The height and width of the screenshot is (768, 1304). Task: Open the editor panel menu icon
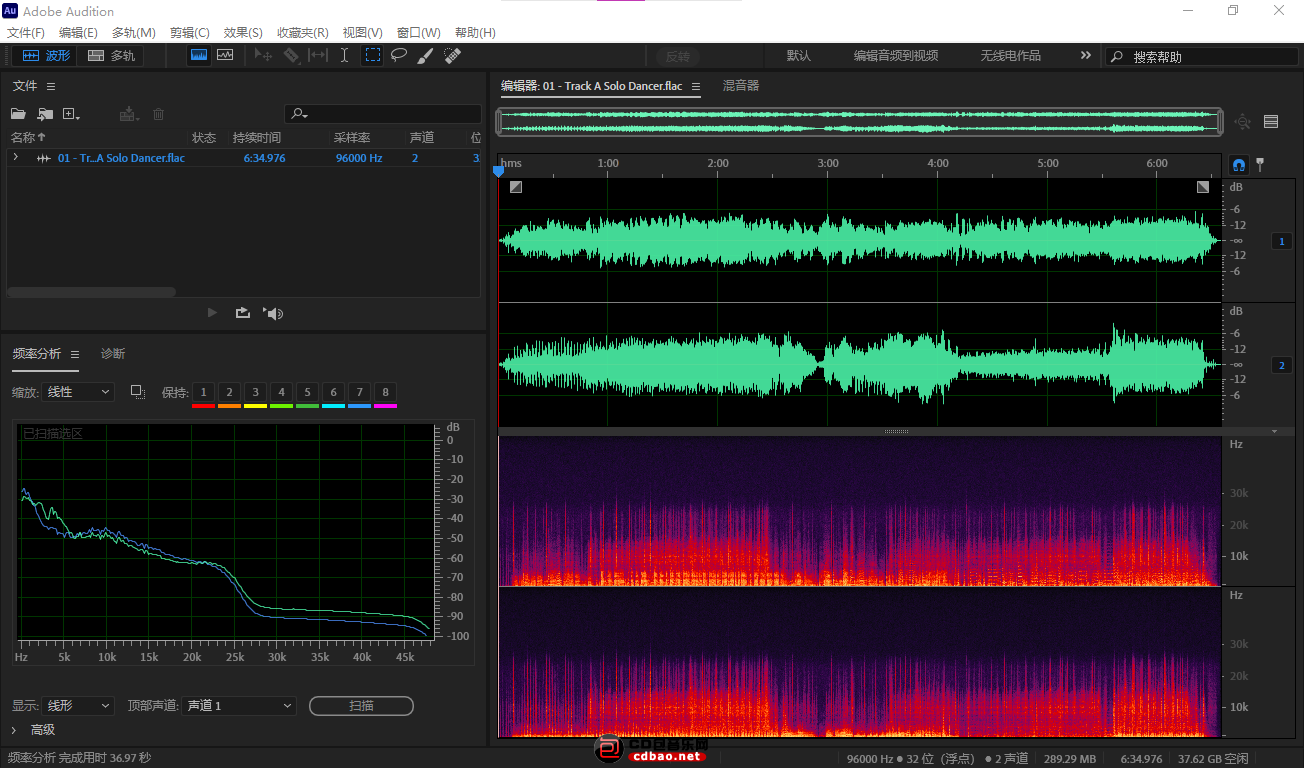pyautogui.click(x=696, y=87)
